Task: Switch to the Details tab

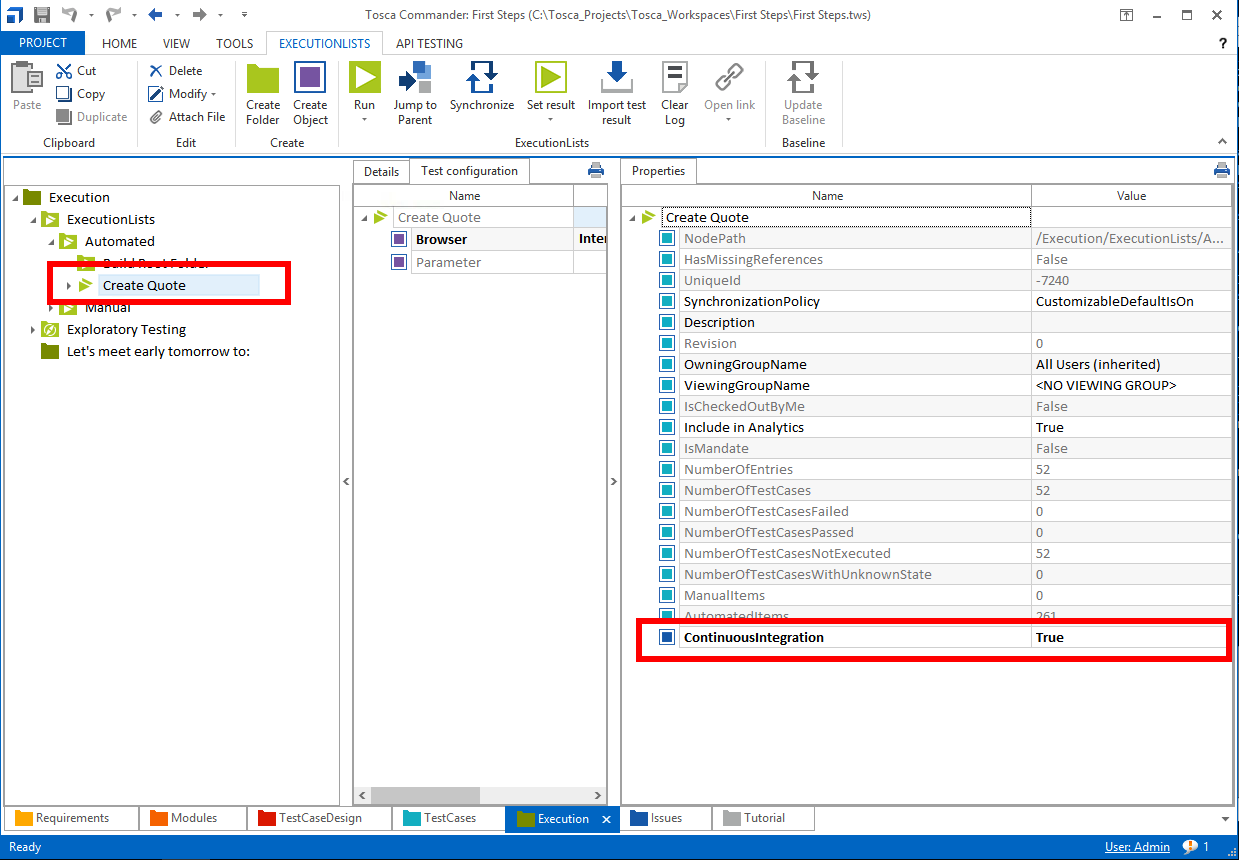Action: point(381,172)
